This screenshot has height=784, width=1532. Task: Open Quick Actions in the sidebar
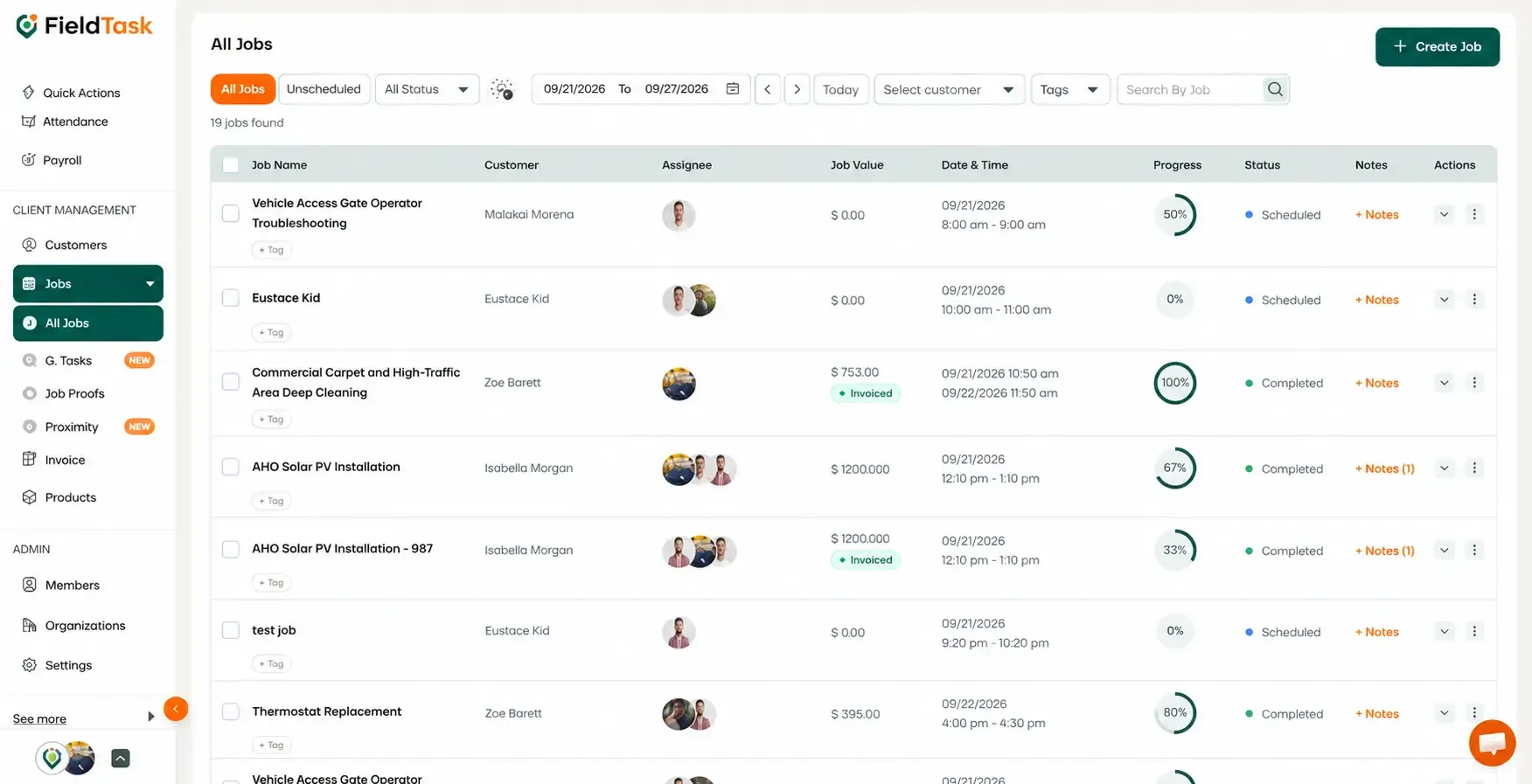point(72,93)
